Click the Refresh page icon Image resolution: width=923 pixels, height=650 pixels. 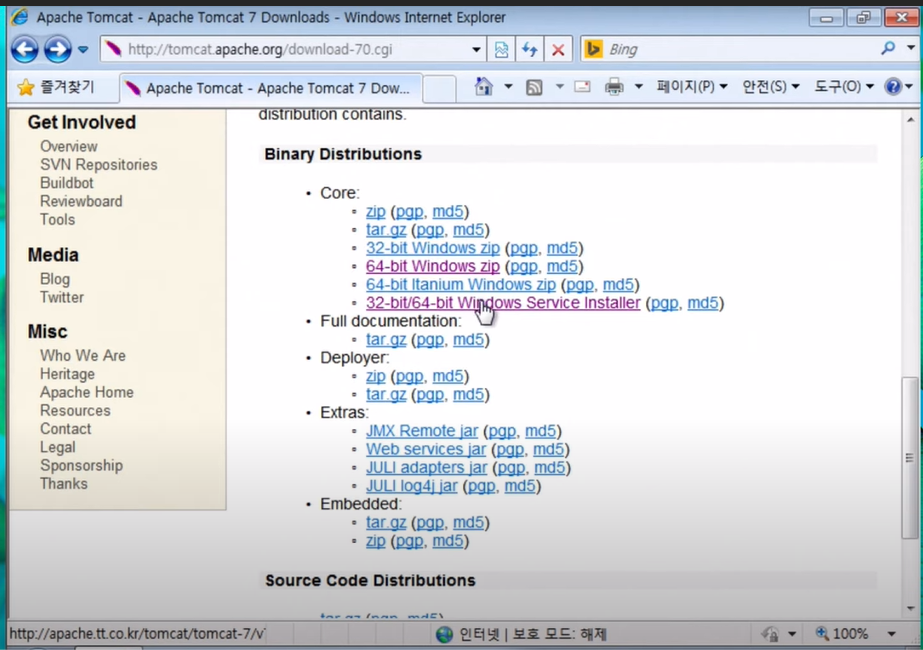pos(530,49)
